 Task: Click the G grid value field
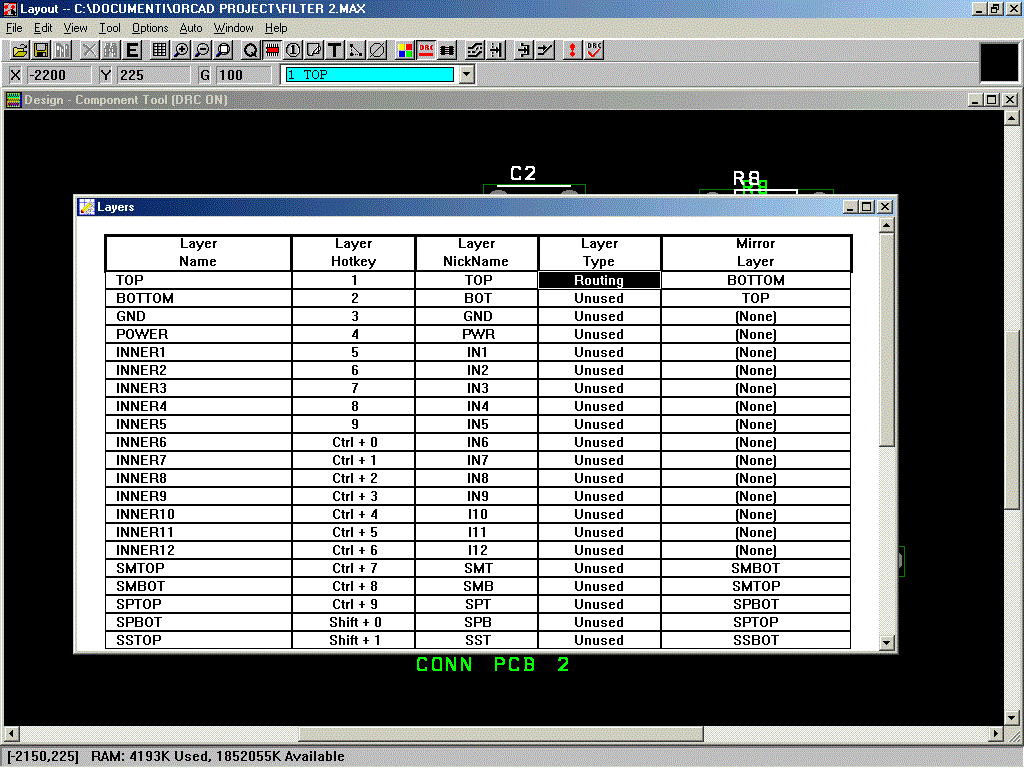(244, 75)
